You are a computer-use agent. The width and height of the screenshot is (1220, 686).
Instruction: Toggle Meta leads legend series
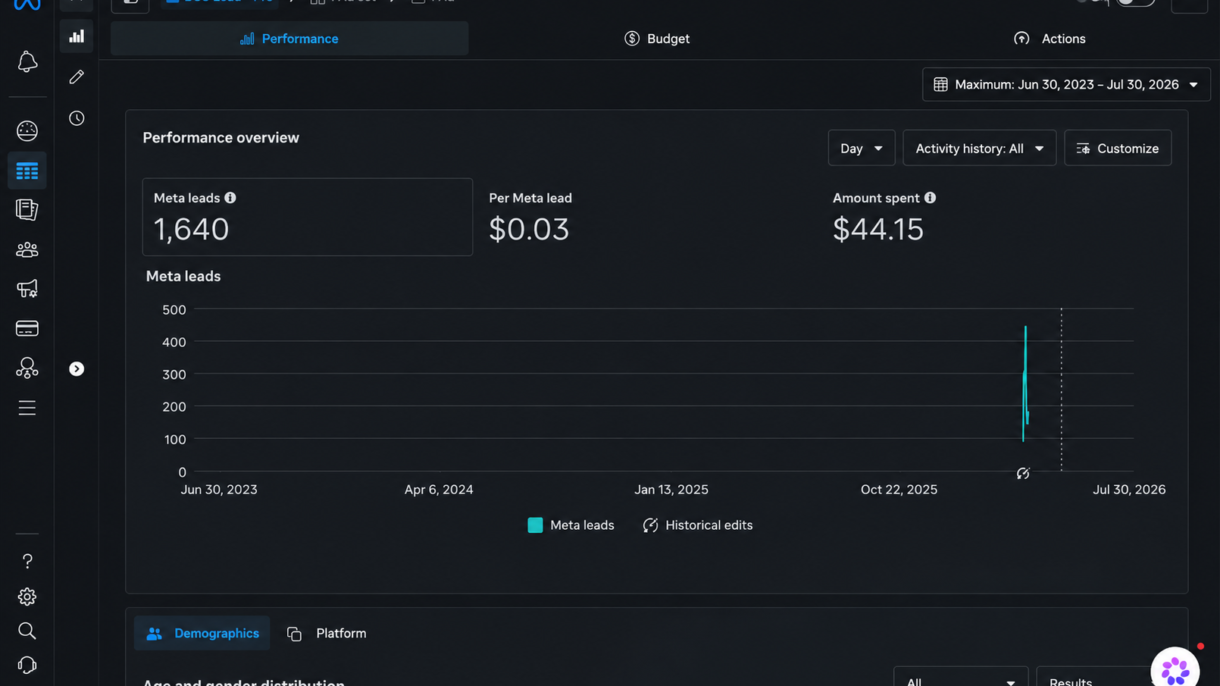pos(571,525)
